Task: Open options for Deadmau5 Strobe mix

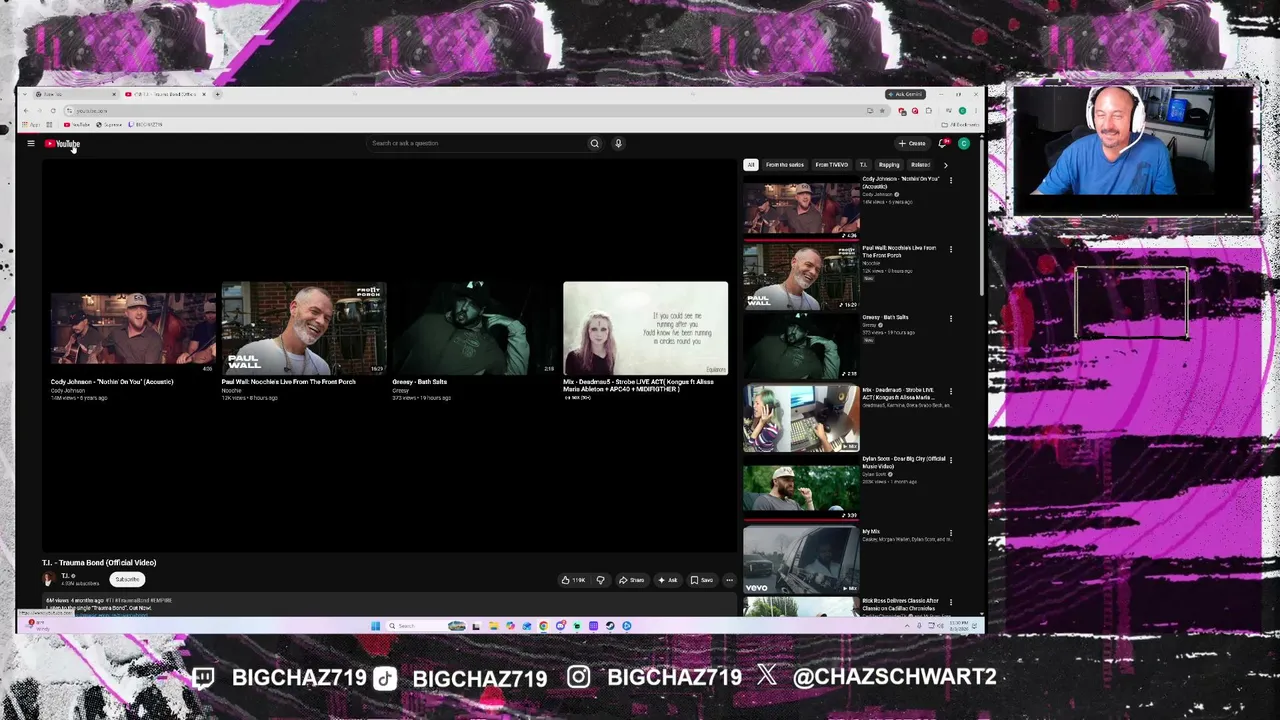Action: point(950,391)
